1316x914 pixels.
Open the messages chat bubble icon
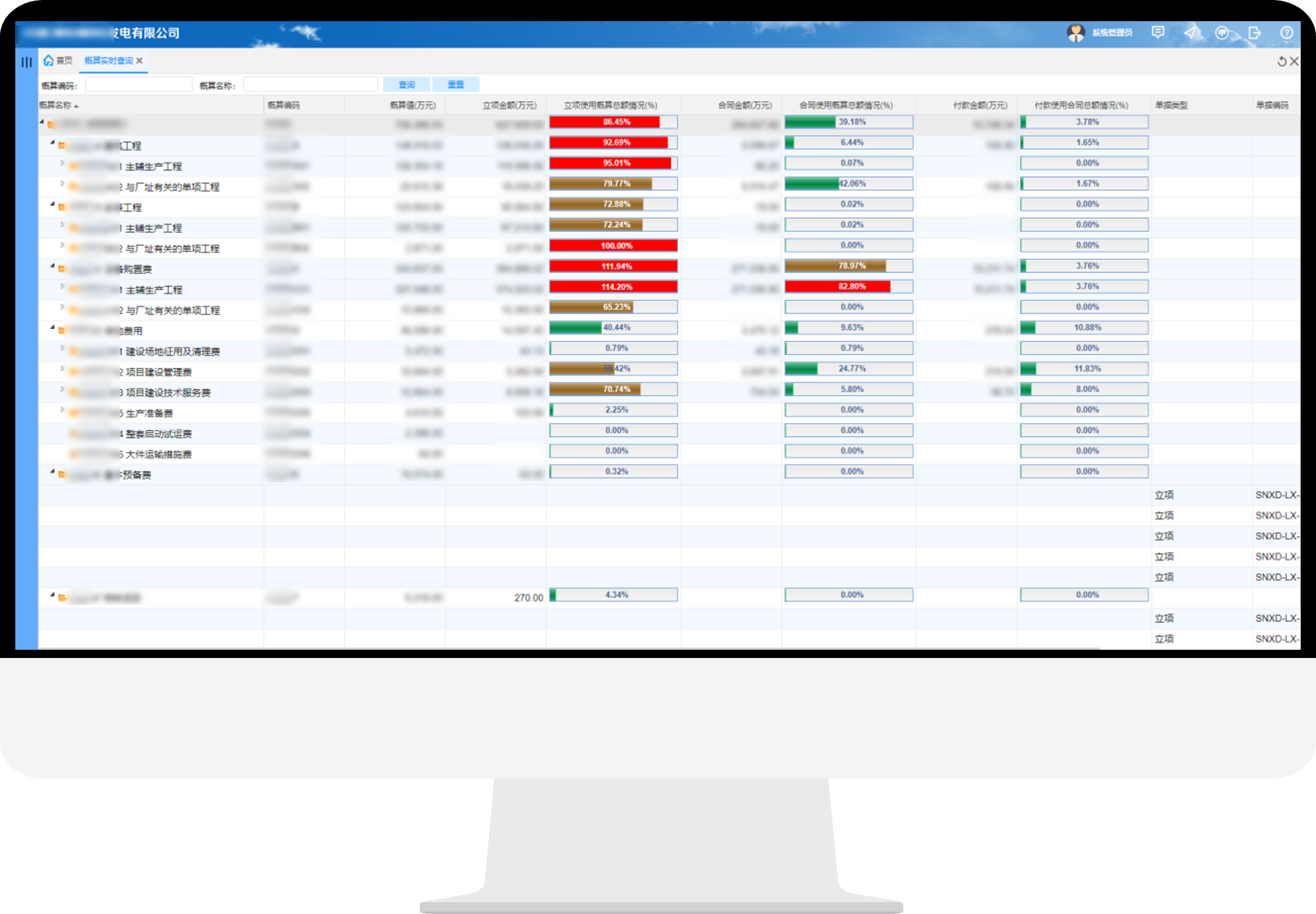tap(1158, 32)
